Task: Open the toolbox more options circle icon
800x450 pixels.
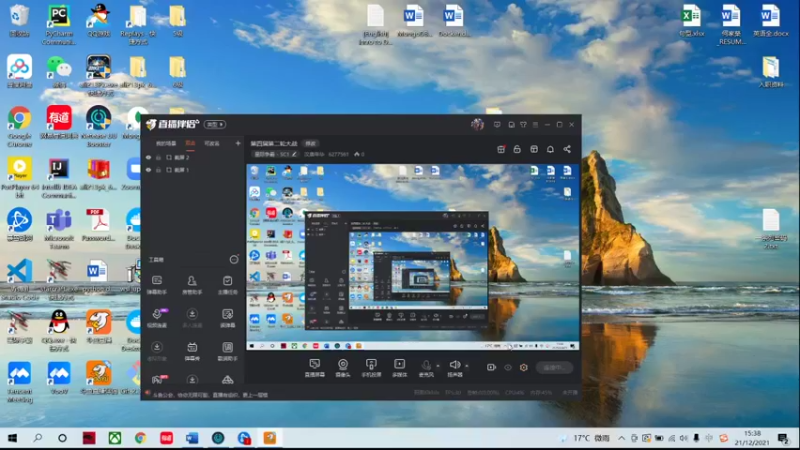Action: click(x=234, y=260)
